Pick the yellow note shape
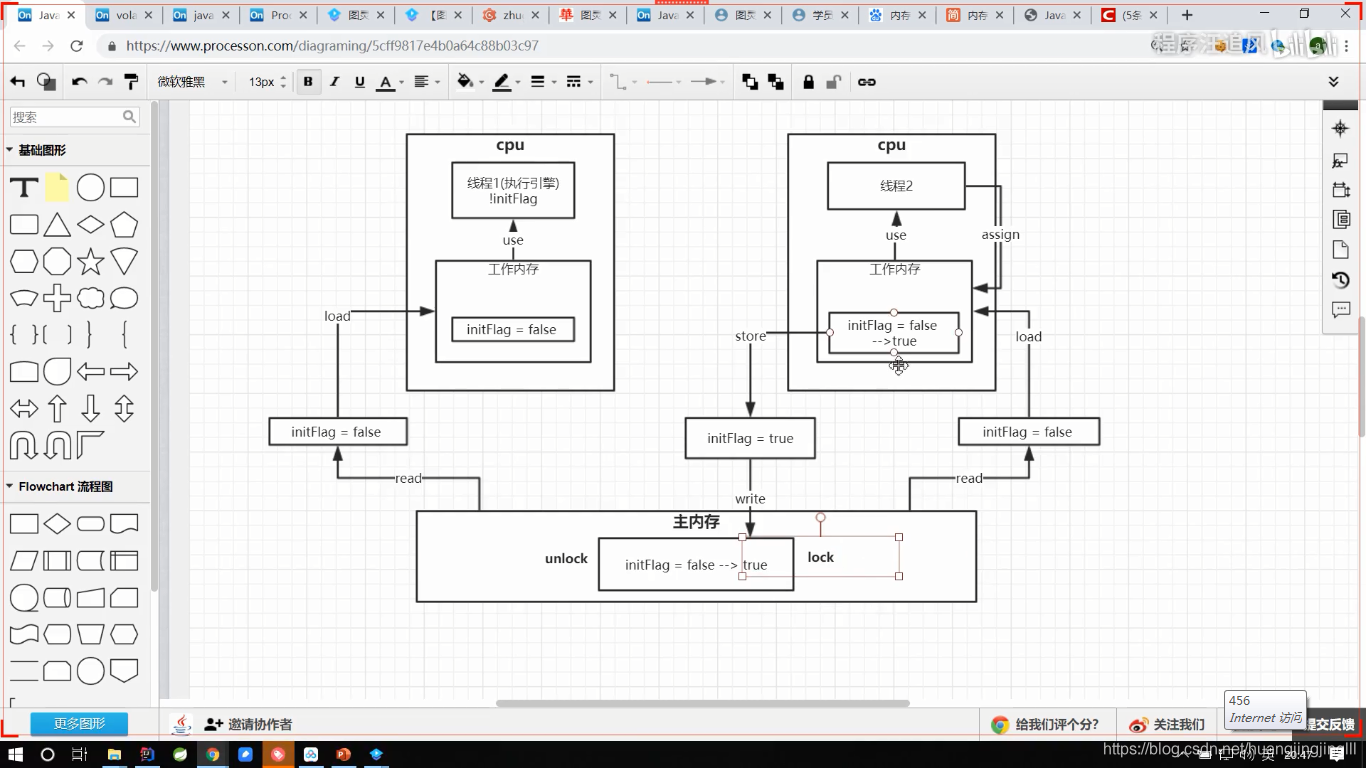The image size is (1366, 768). (x=57, y=187)
